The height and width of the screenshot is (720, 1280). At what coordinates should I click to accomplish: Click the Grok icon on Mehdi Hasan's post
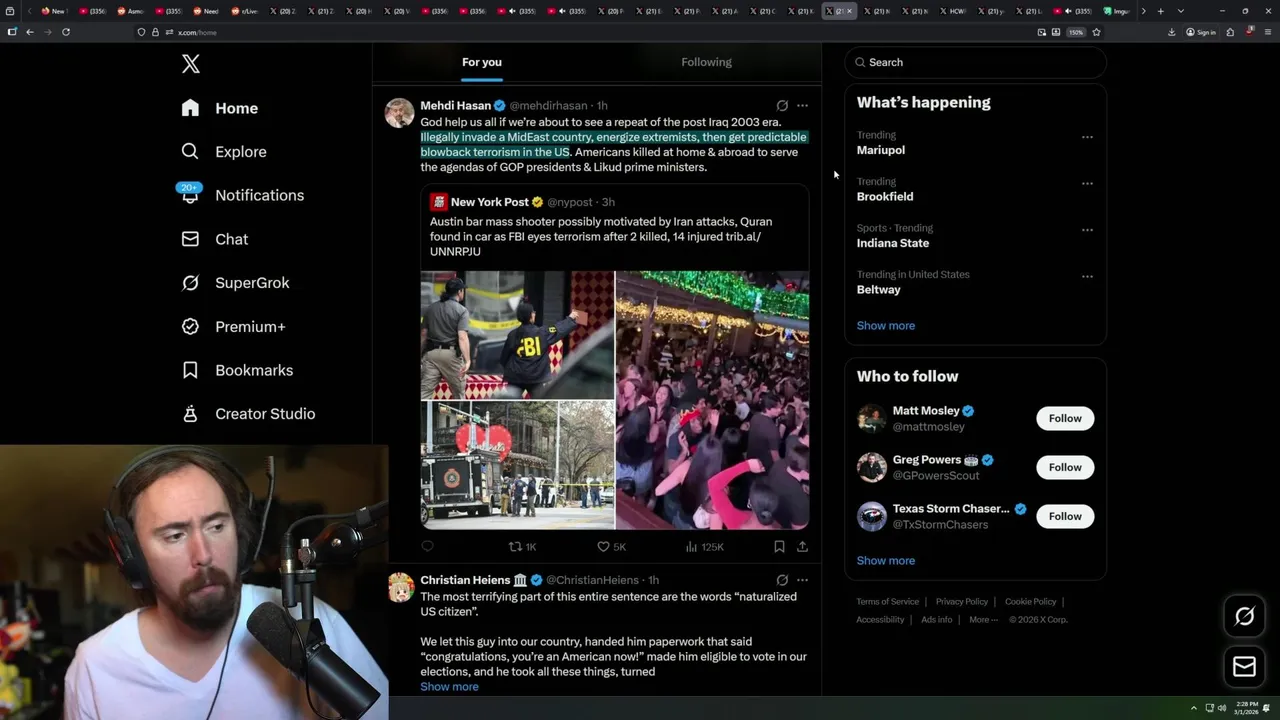(782, 105)
